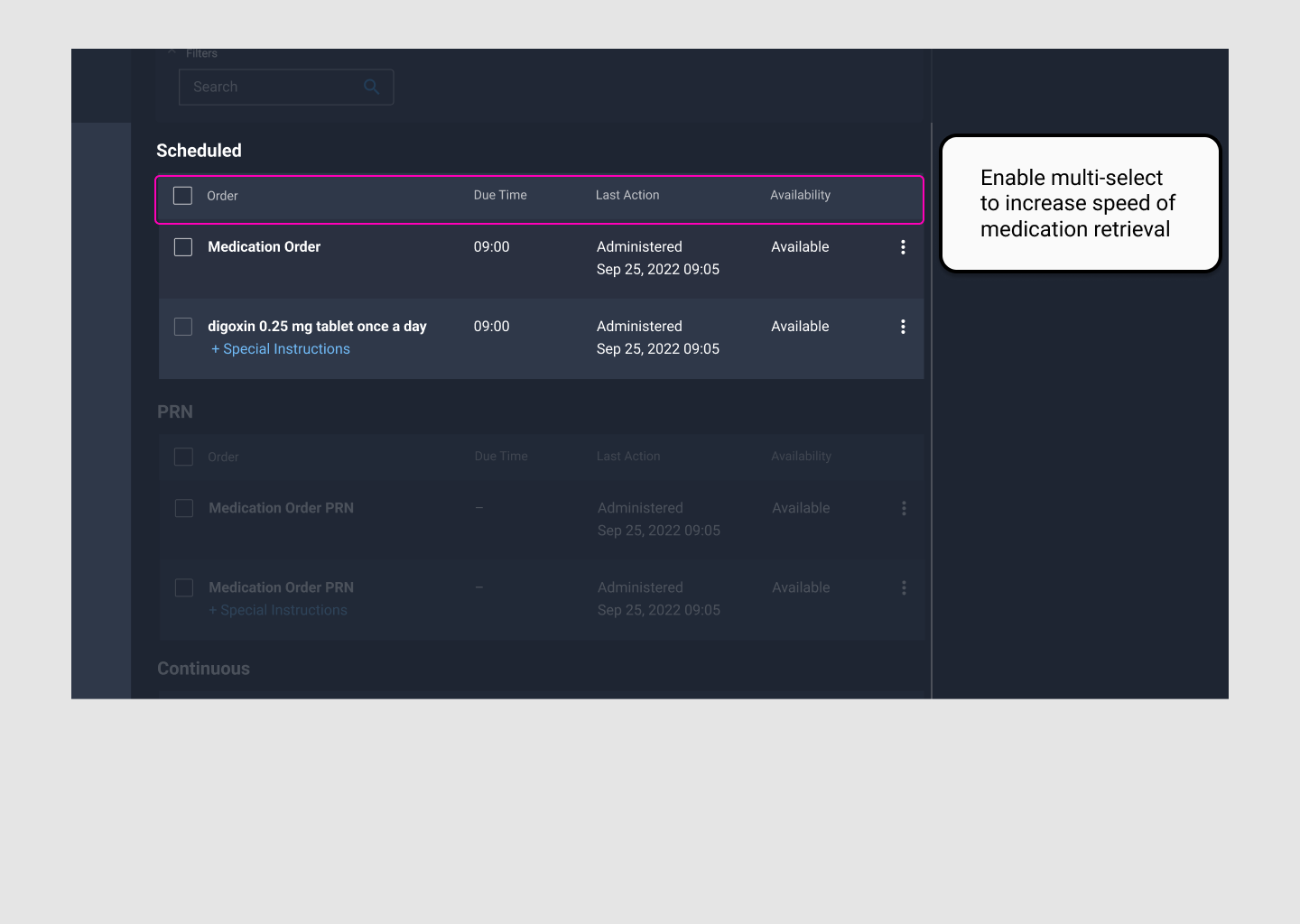Check the PRN order with Special Instructions checkbox

point(184,588)
